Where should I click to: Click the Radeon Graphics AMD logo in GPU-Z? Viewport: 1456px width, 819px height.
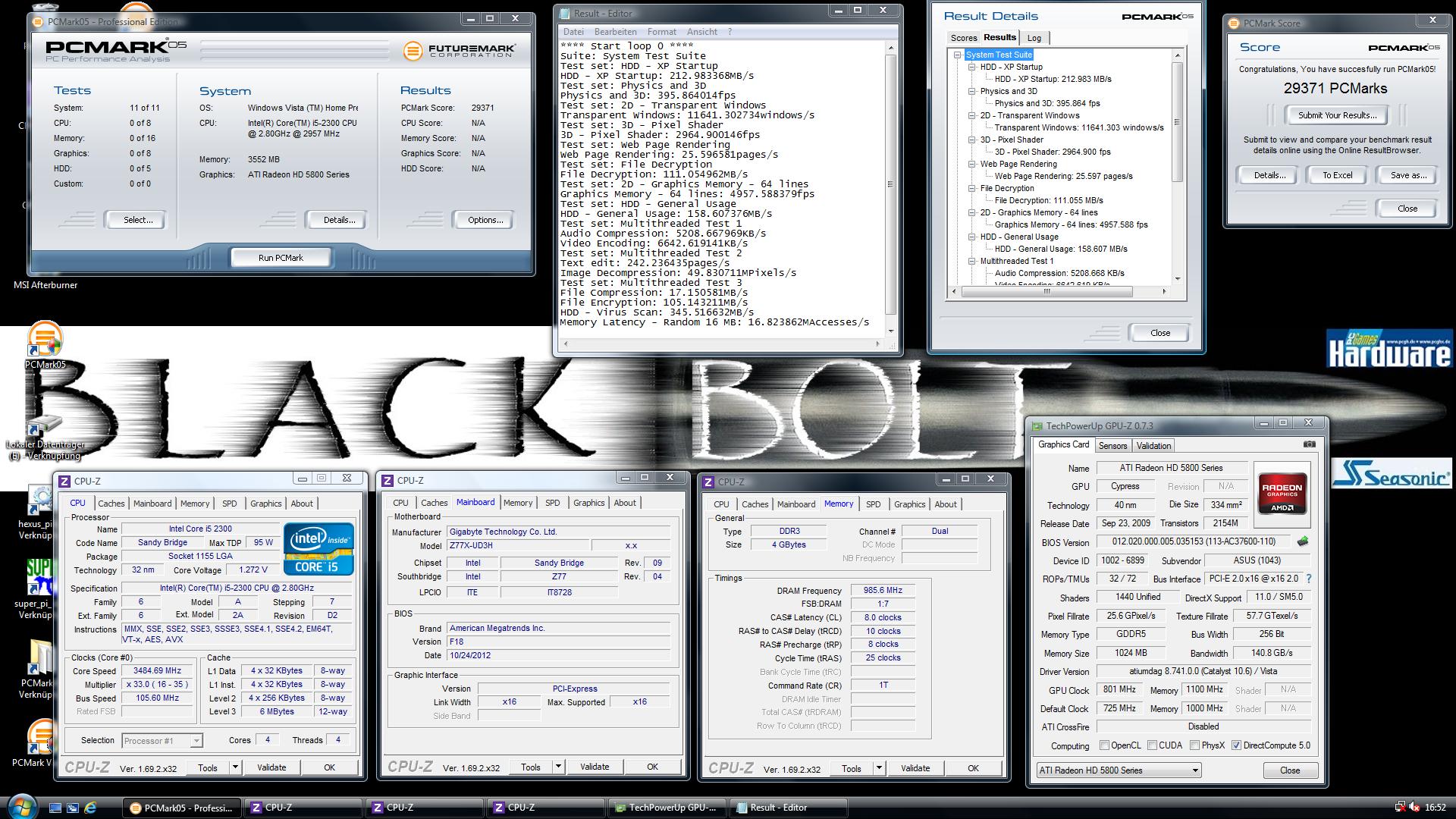(x=1281, y=493)
